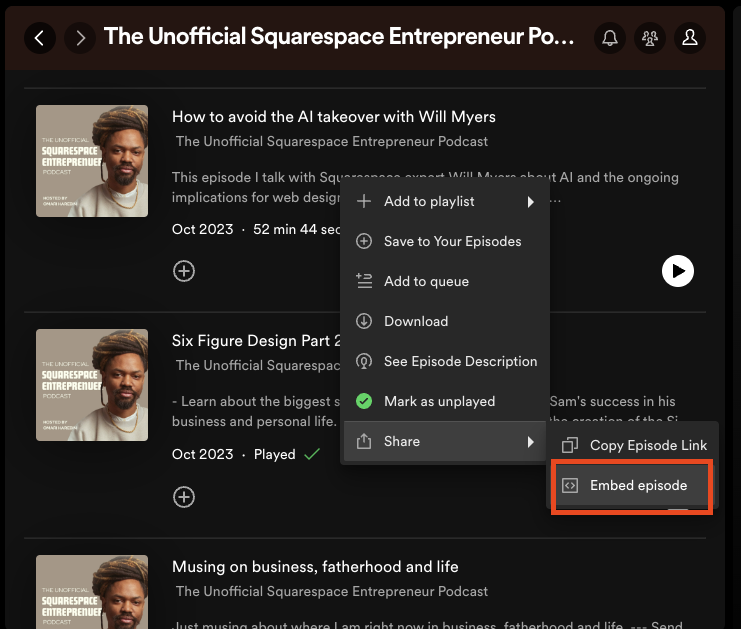Open Six Figure Design episode cover art

(x=92, y=385)
